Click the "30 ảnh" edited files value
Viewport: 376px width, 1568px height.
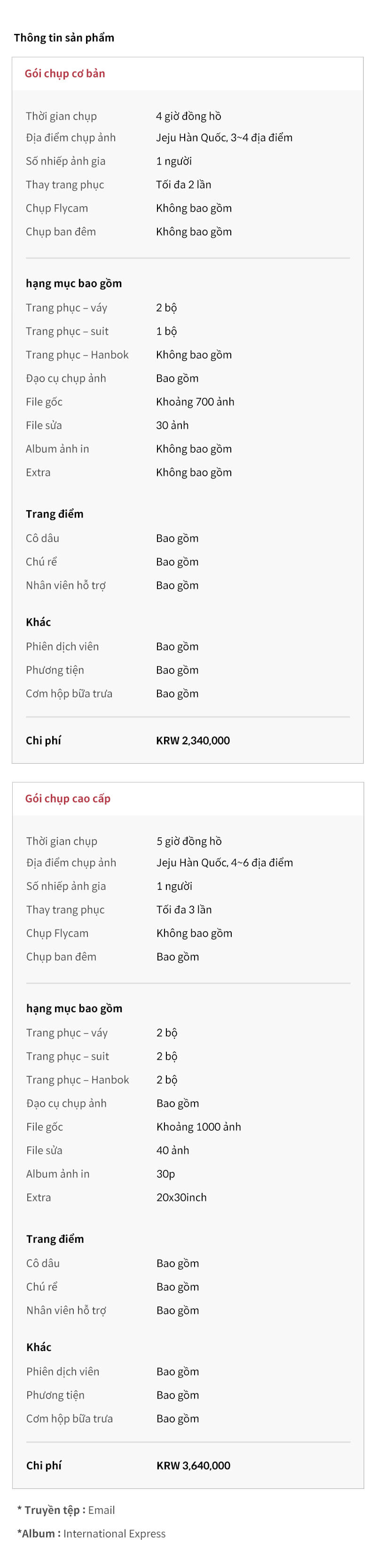tap(172, 425)
